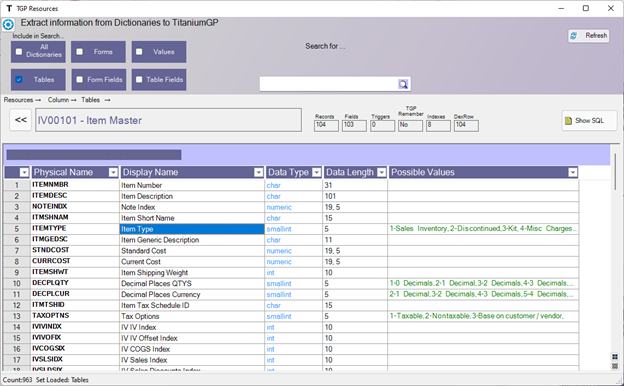Select the IVSLSIDX cell
The image size is (624, 386).
click(x=74, y=360)
